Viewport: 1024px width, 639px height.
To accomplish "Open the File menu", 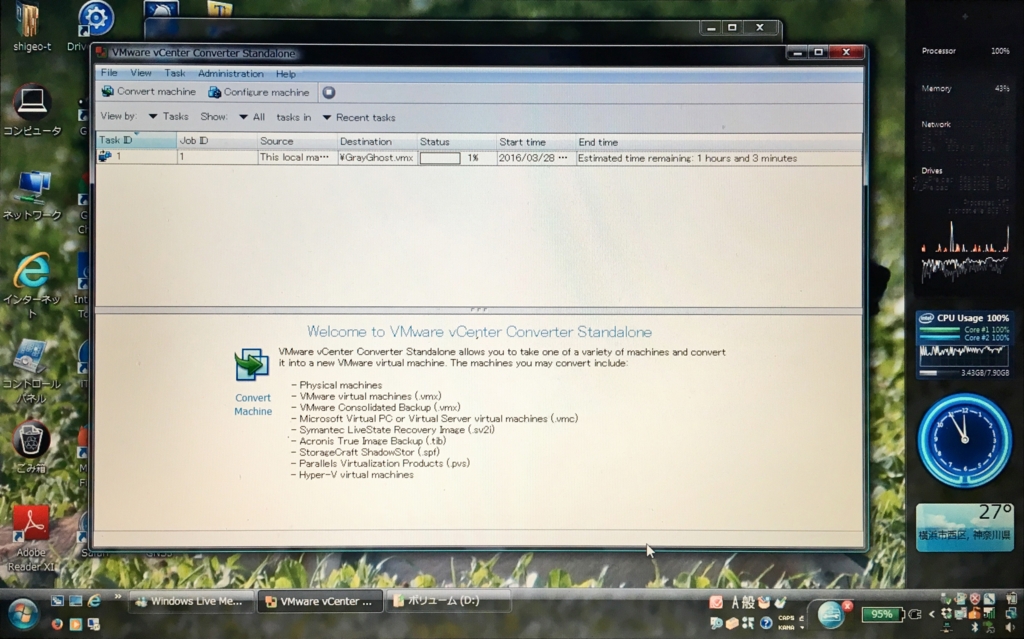I will [109, 73].
